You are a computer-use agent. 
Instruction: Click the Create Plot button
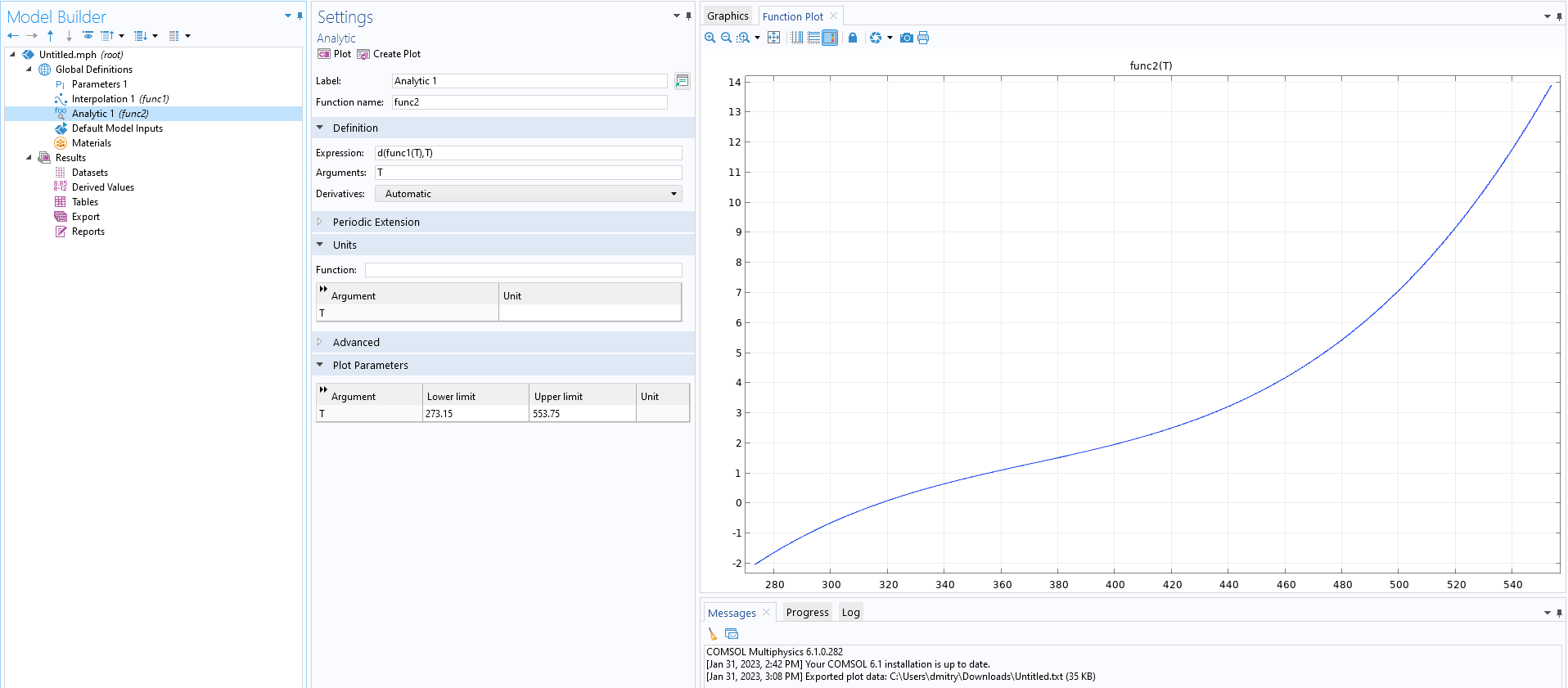pos(389,54)
